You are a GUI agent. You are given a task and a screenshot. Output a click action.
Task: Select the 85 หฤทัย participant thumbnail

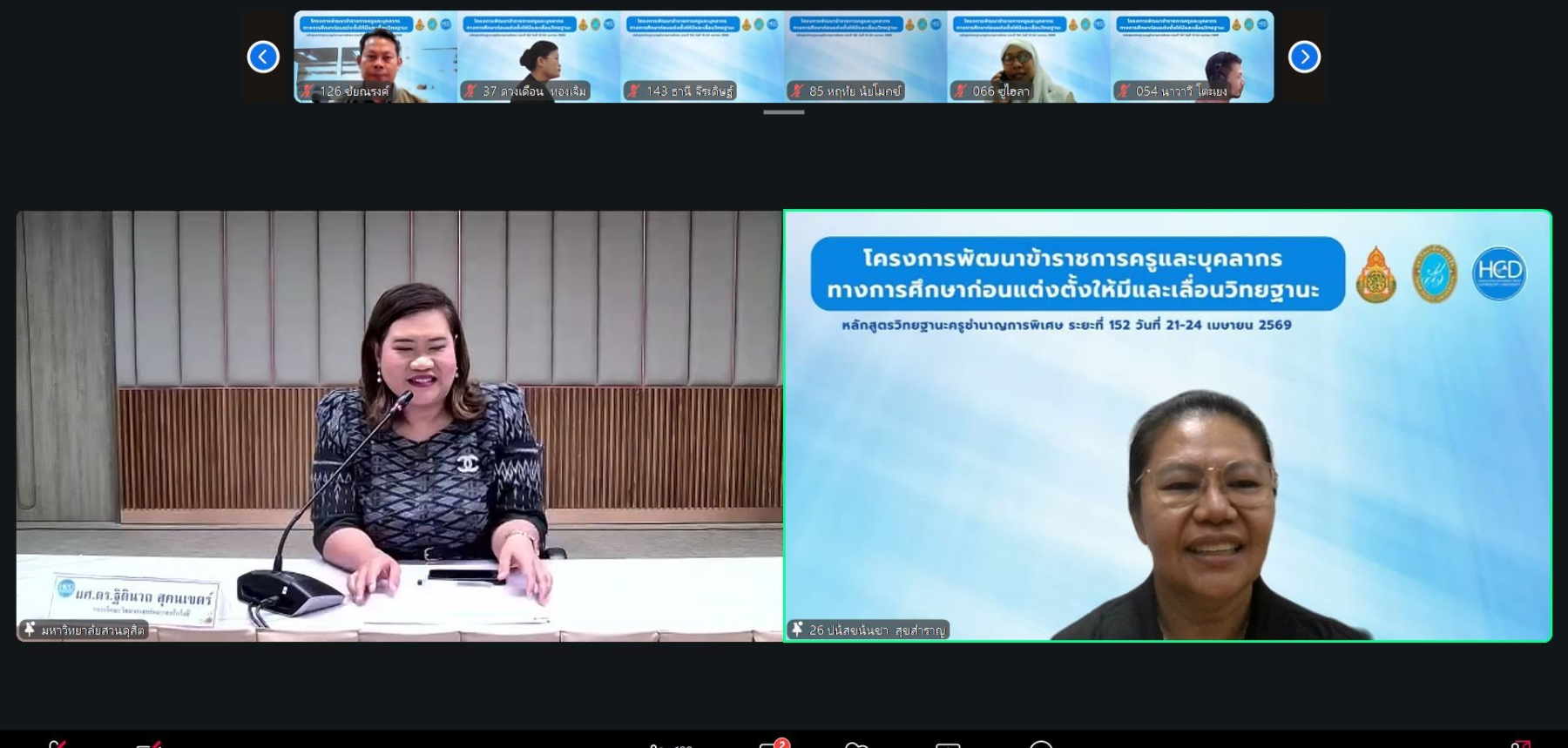[x=865, y=57]
